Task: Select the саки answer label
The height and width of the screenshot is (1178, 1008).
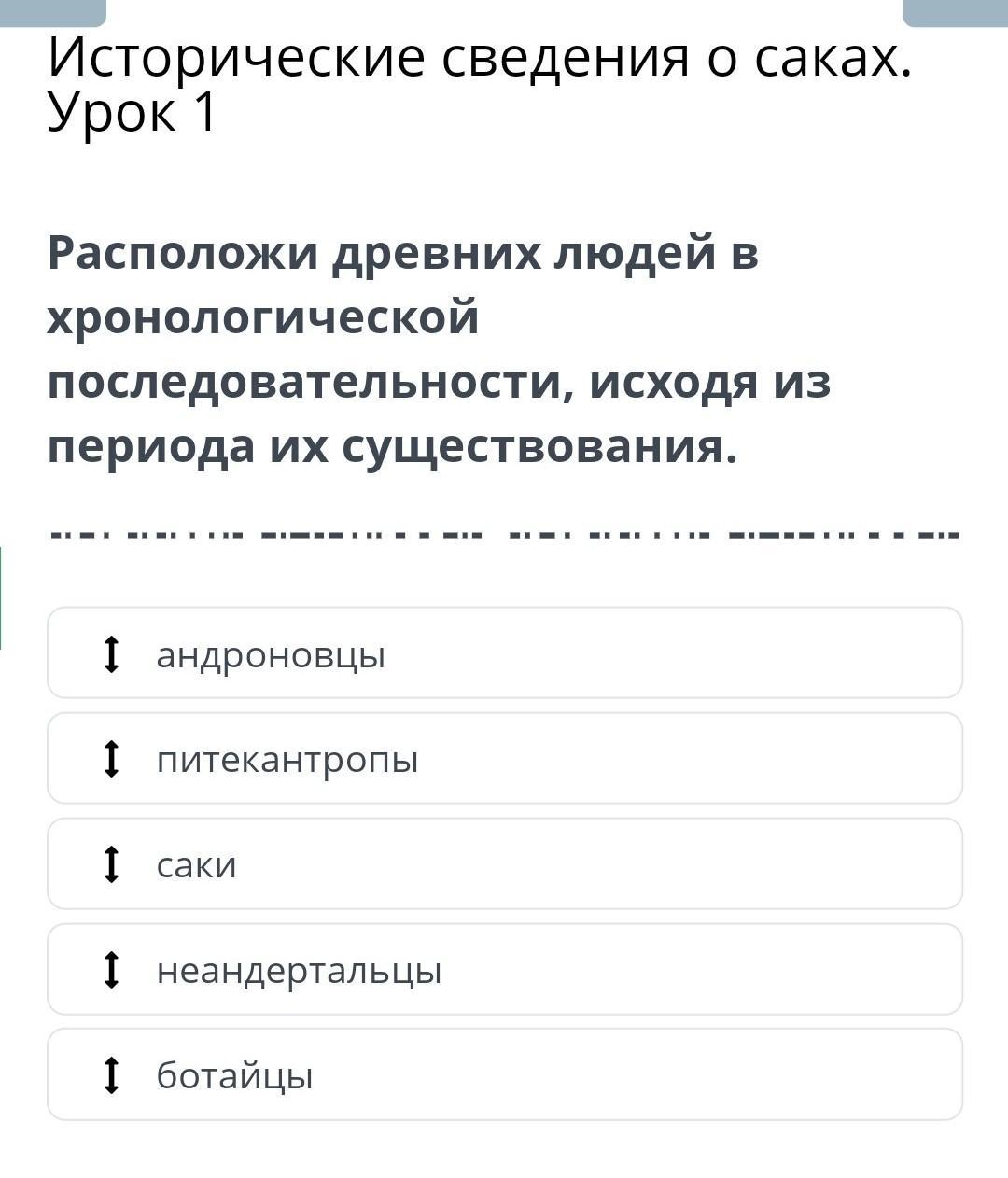Action: click(x=197, y=865)
